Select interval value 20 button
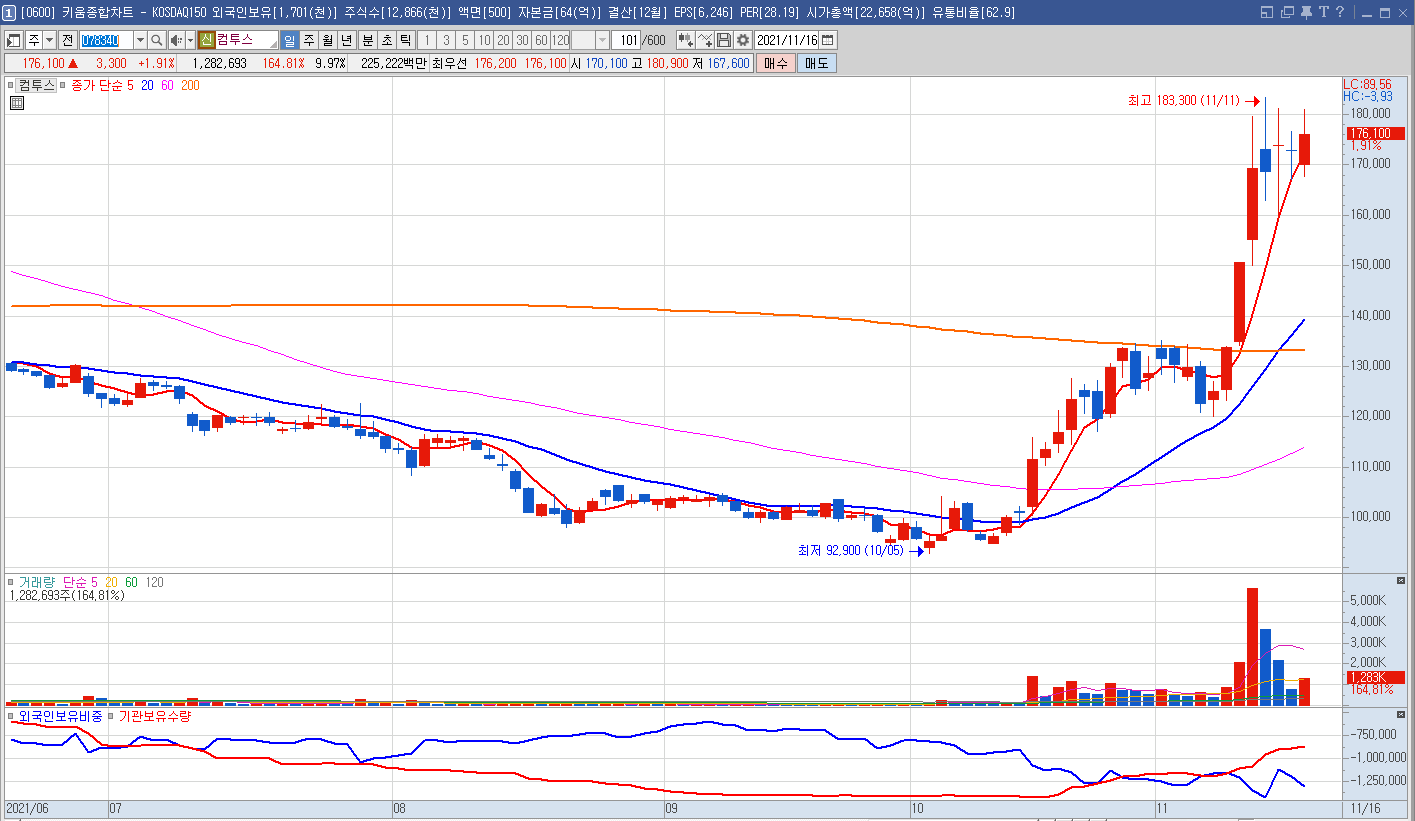 point(503,40)
